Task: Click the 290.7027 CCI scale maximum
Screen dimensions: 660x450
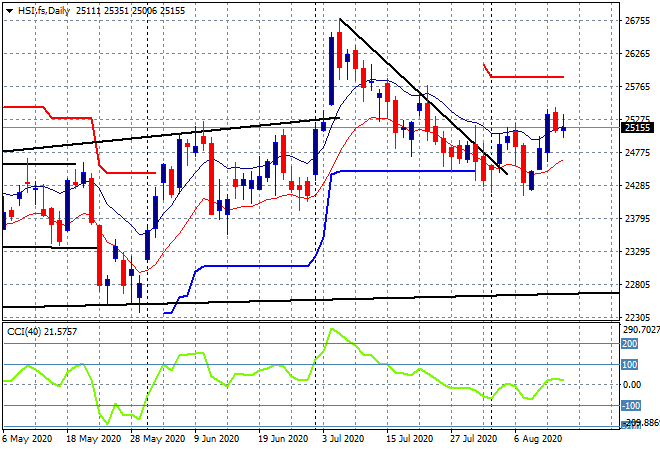Action: [x=641, y=330]
